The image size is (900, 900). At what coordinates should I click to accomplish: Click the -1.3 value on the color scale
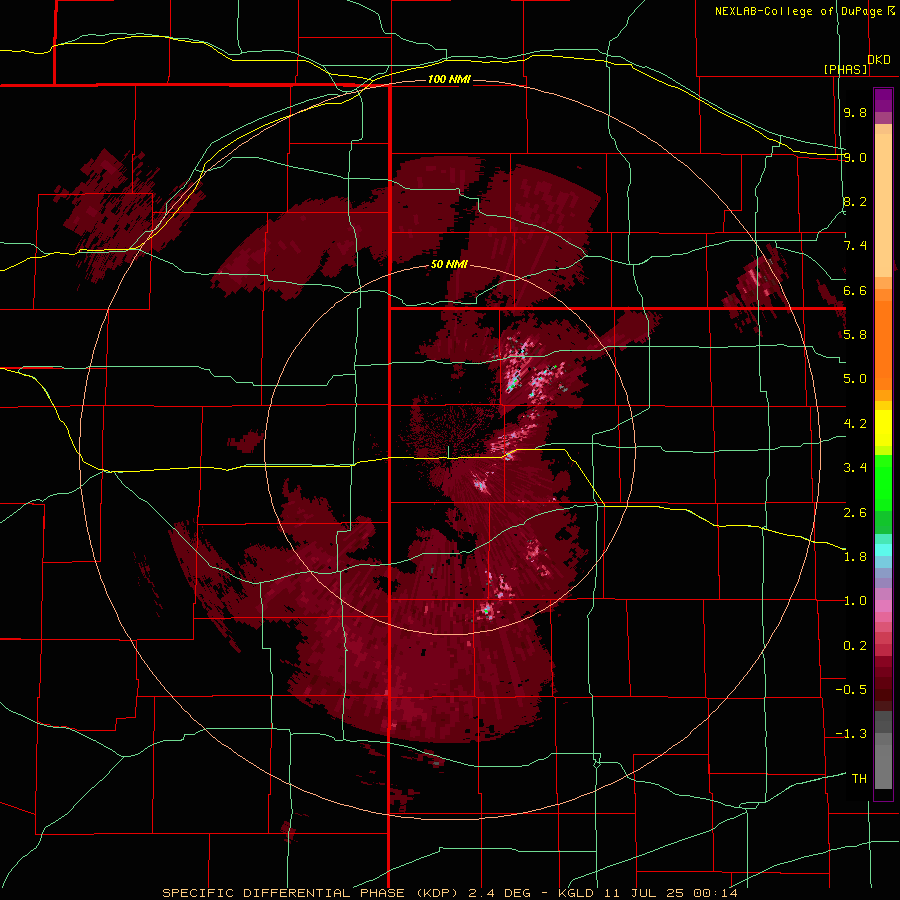[851, 734]
